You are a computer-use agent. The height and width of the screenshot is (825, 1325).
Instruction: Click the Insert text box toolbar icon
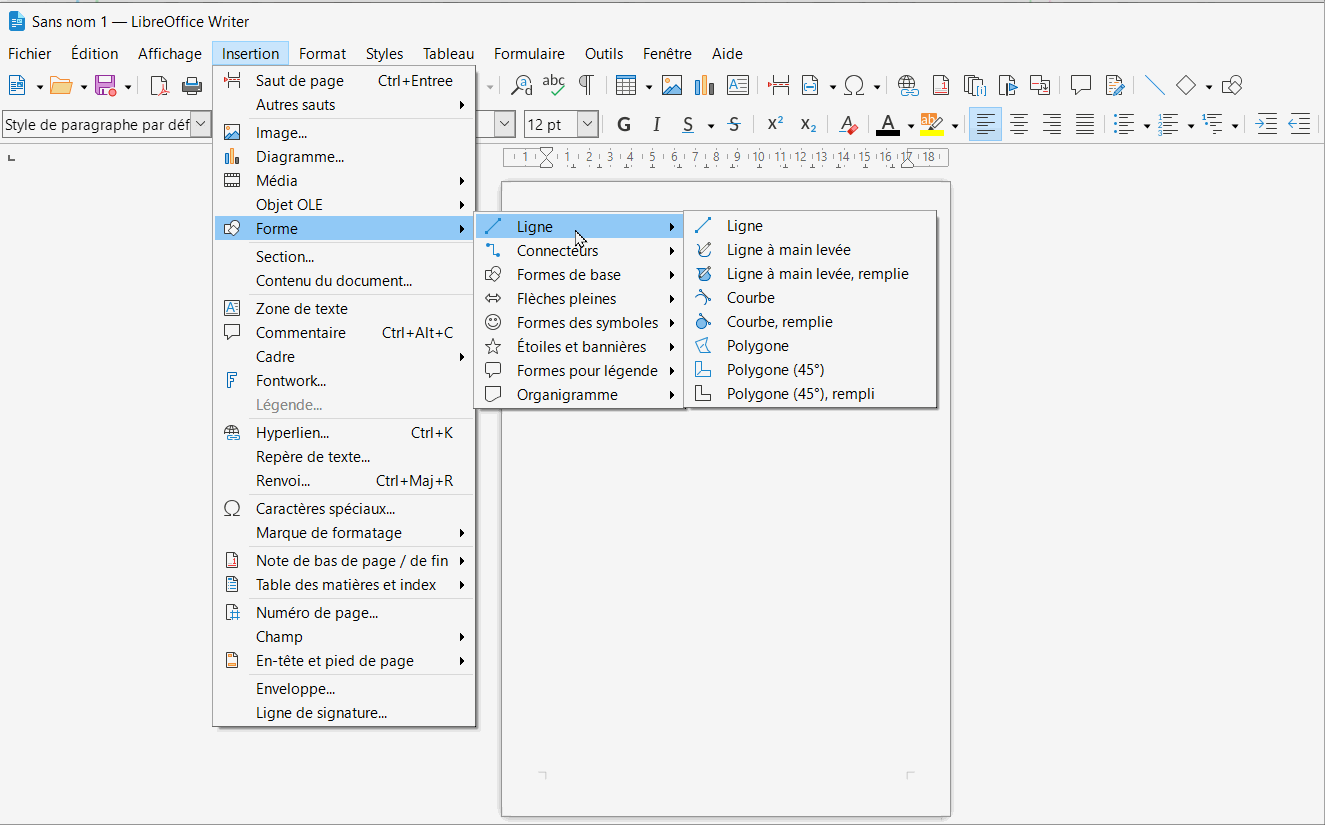(738, 86)
